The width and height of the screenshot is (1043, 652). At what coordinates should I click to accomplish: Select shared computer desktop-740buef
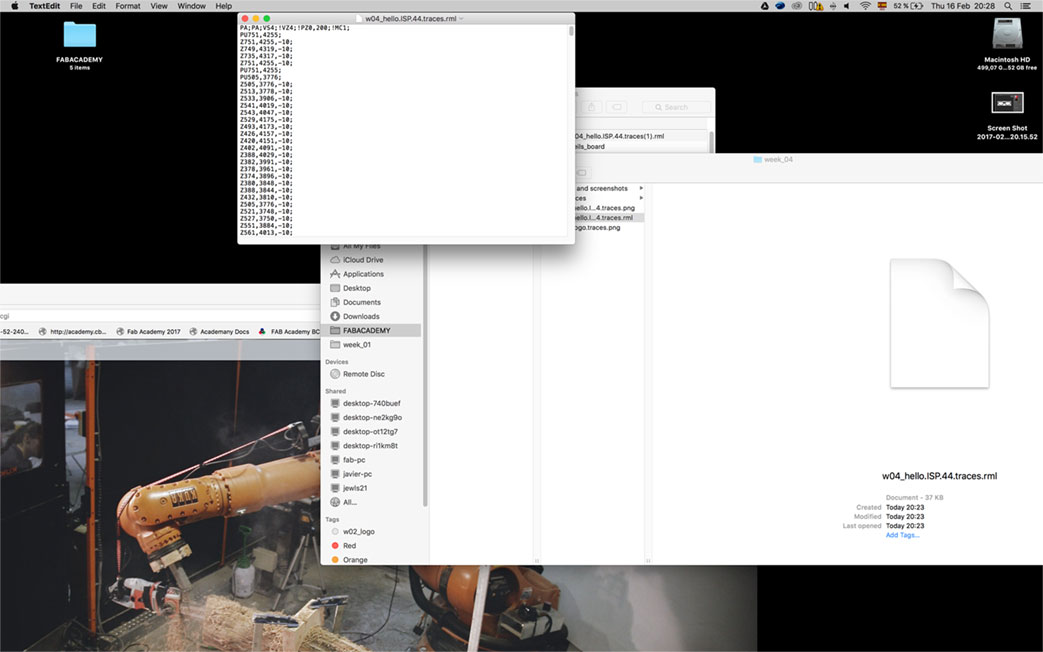[372, 403]
